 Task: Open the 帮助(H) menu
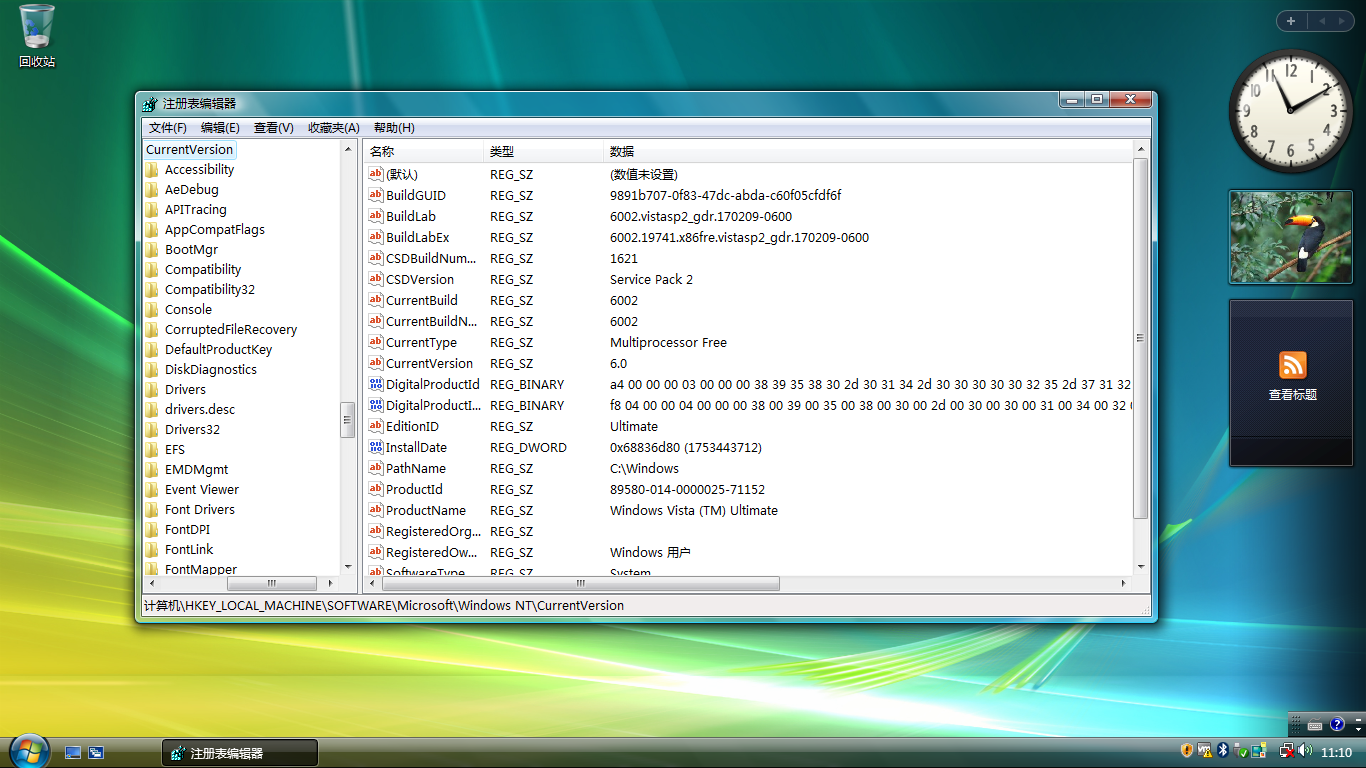[394, 127]
